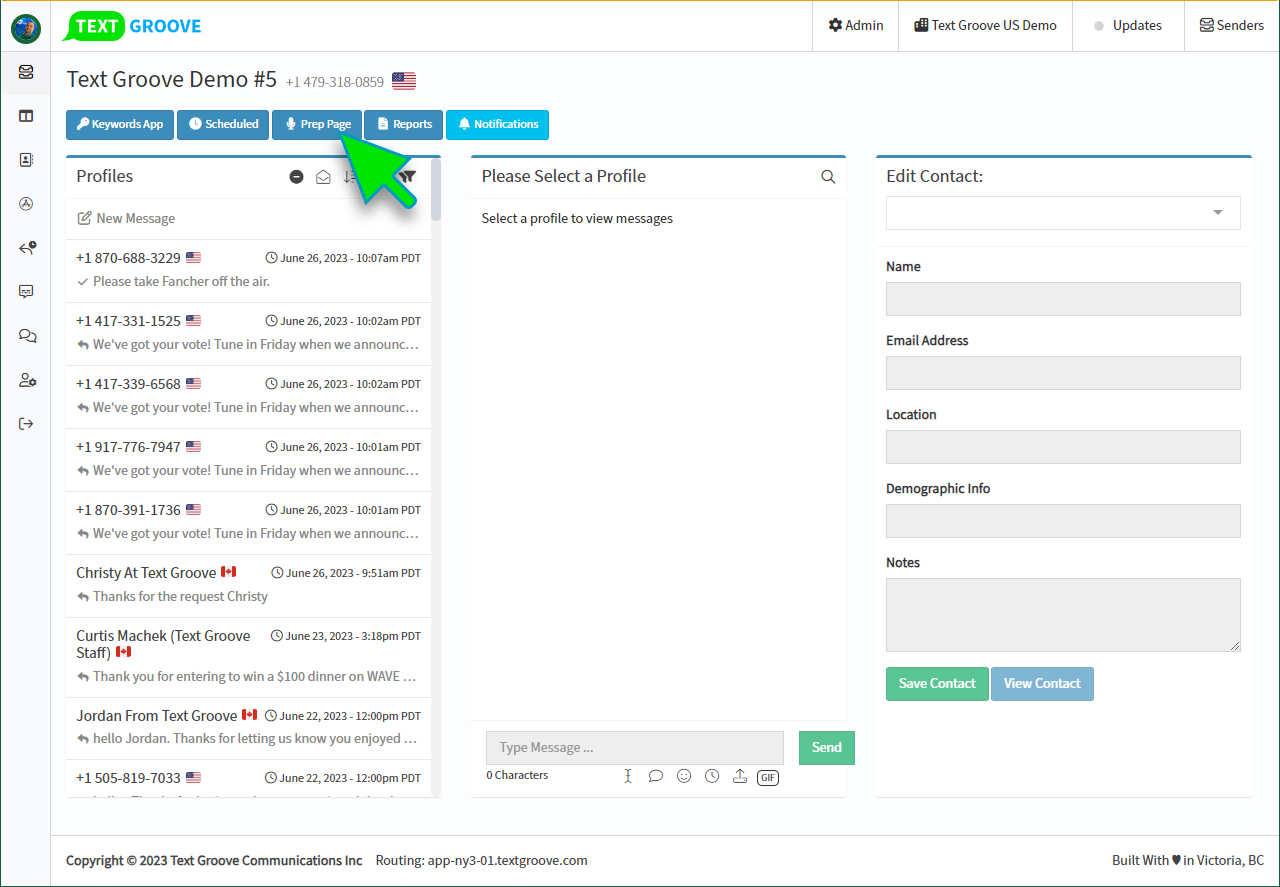Click the Email Address input field
Image resolution: width=1280 pixels, height=887 pixels.
[x=1063, y=373]
